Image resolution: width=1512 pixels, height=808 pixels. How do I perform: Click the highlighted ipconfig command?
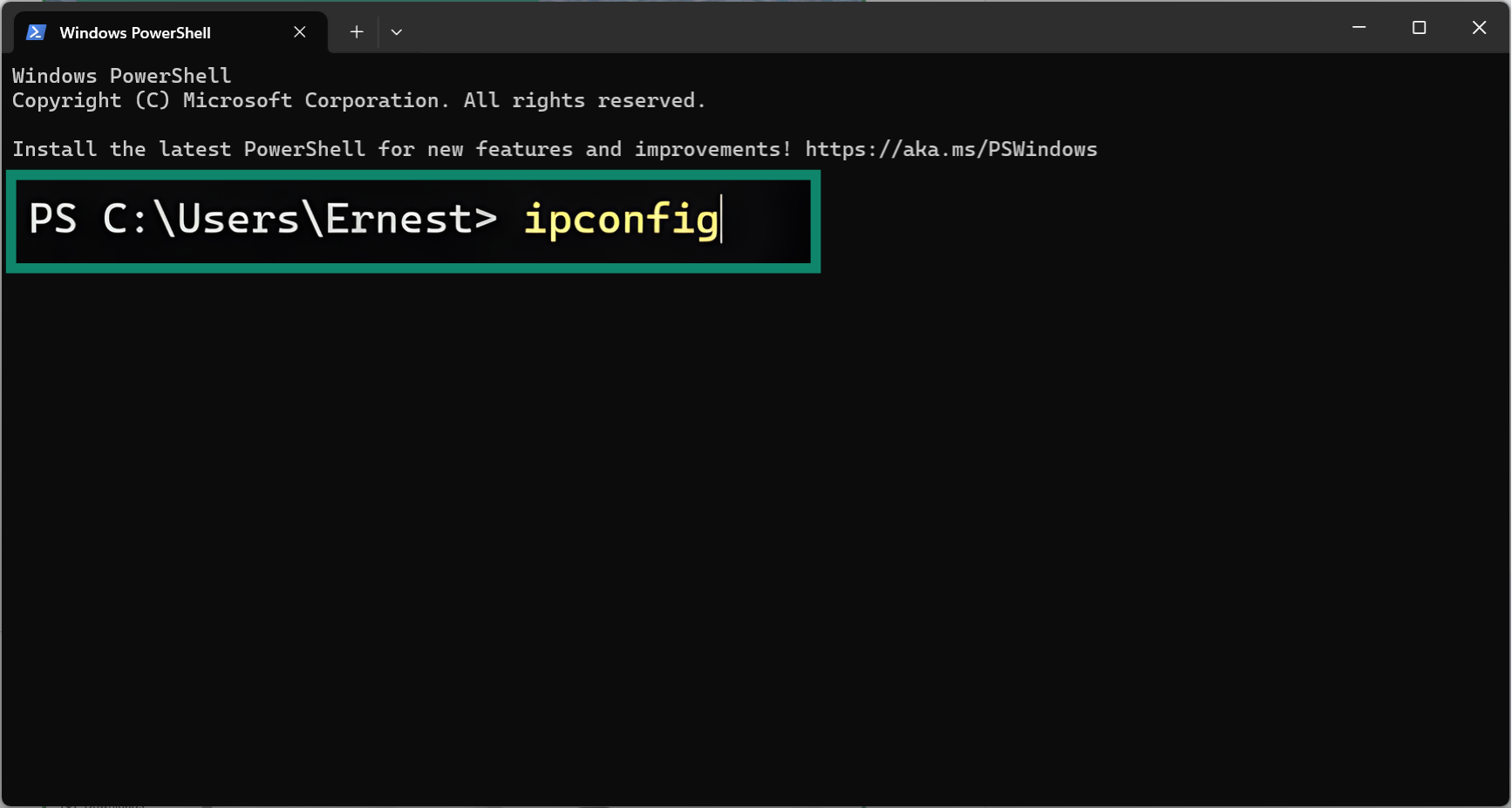click(x=622, y=220)
